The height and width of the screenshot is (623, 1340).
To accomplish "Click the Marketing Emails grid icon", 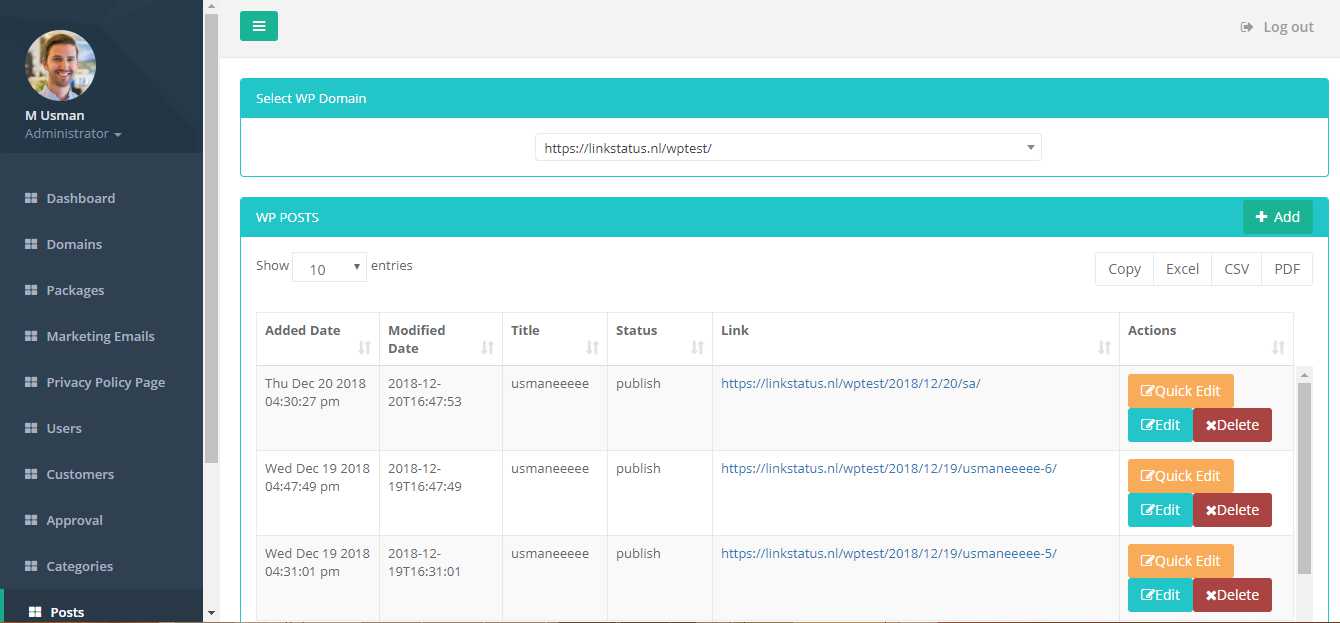I will [31, 336].
